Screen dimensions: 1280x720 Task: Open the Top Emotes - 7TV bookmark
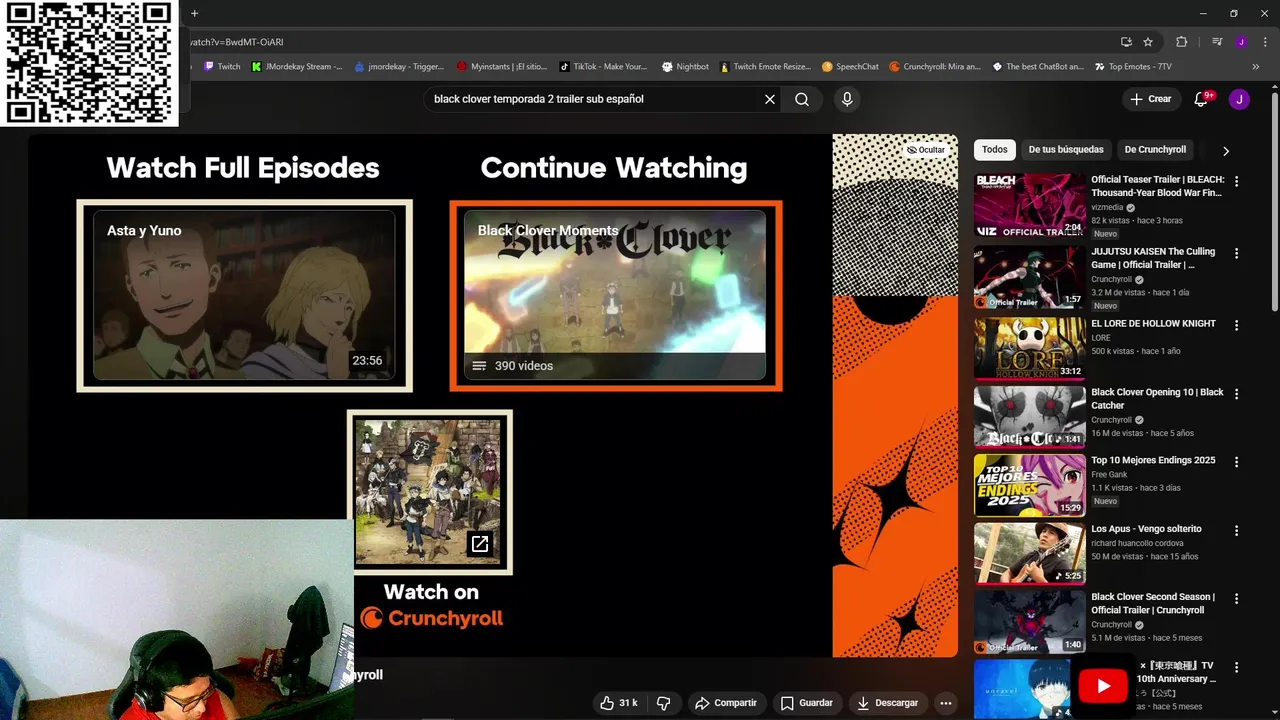point(1133,67)
